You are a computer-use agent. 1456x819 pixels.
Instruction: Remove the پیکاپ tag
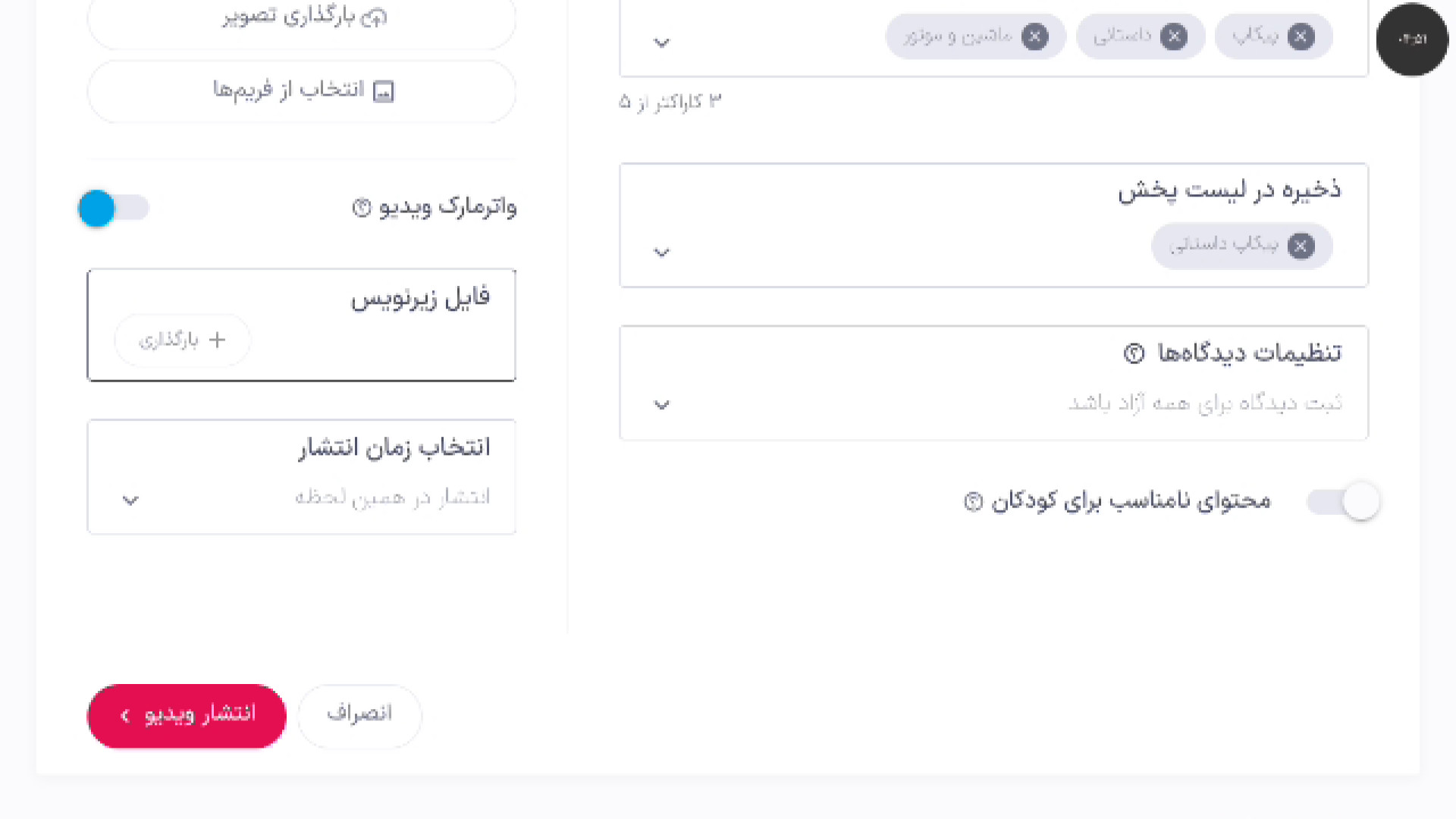(x=1301, y=36)
